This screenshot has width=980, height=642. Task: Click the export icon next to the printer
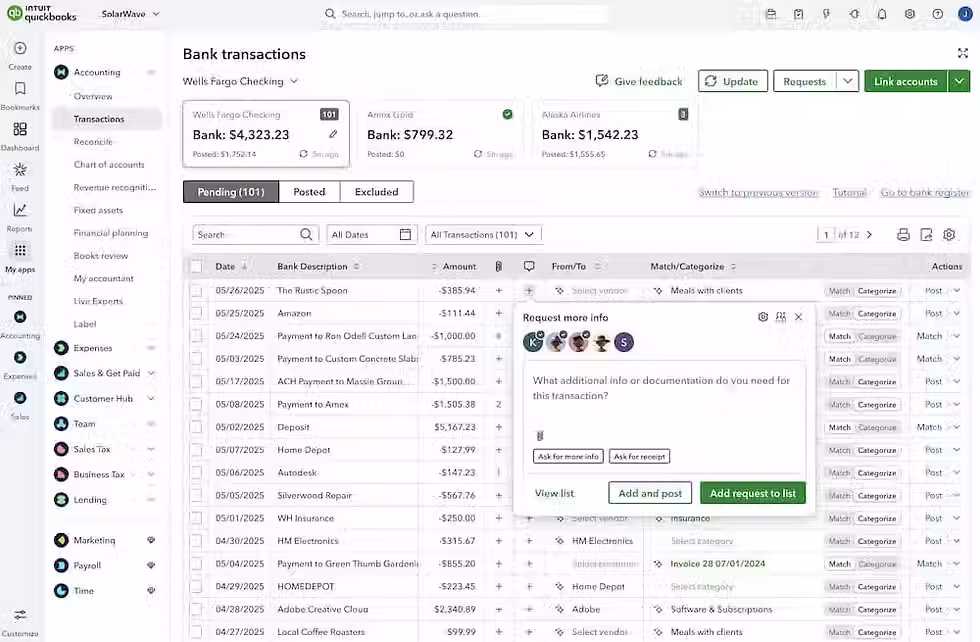(x=925, y=233)
